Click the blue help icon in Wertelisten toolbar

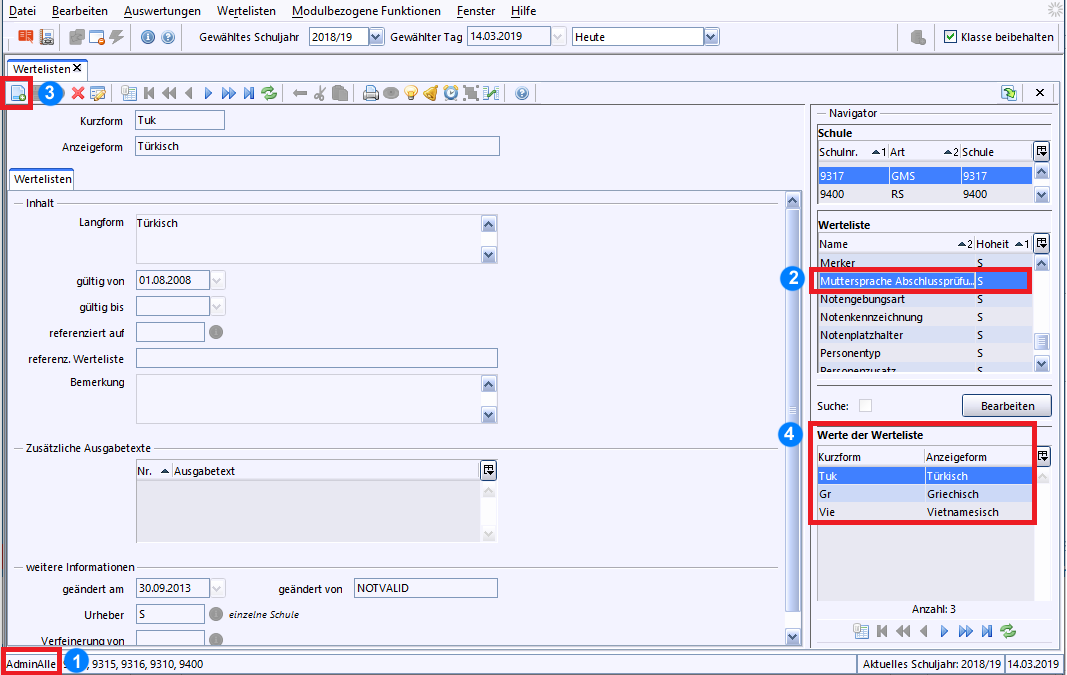click(x=522, y=93)
